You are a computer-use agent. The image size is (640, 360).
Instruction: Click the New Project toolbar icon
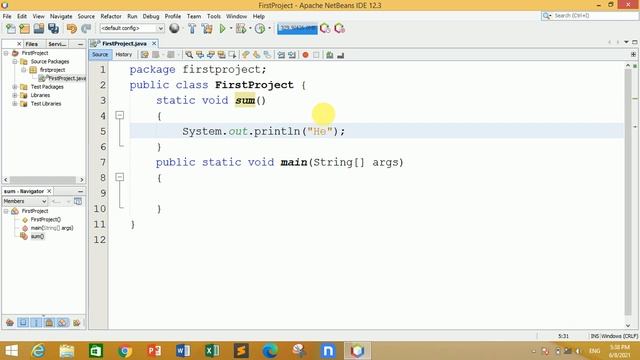point(24,29)
